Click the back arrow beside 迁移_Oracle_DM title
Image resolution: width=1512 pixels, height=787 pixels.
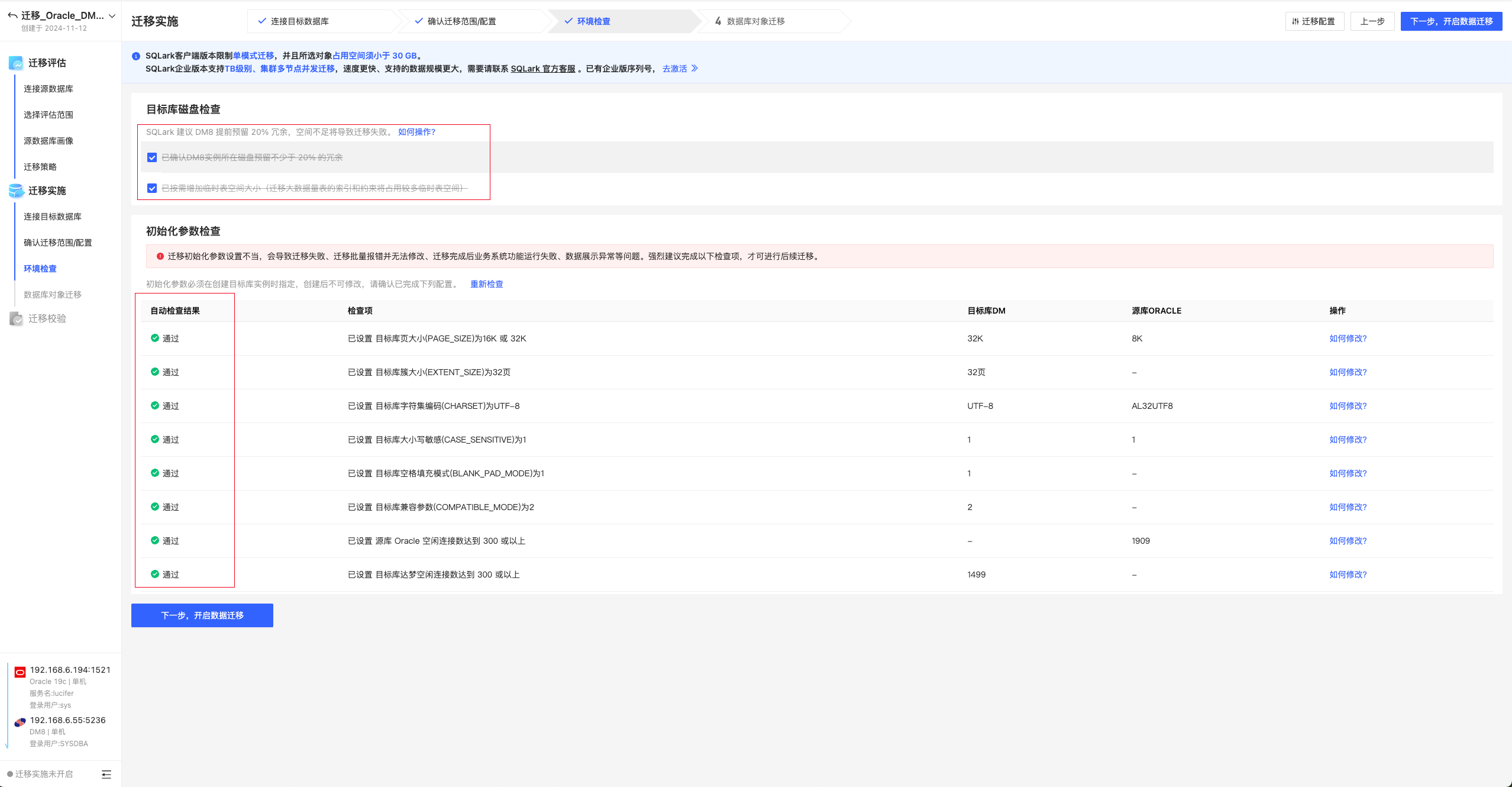(12, 15)
